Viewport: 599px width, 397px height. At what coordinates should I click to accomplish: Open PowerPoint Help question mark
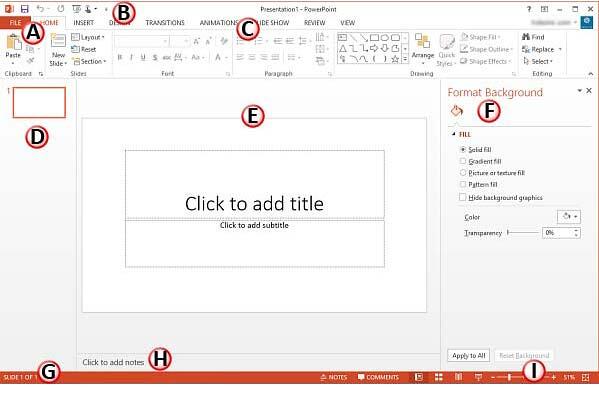(x=529, y=9)
